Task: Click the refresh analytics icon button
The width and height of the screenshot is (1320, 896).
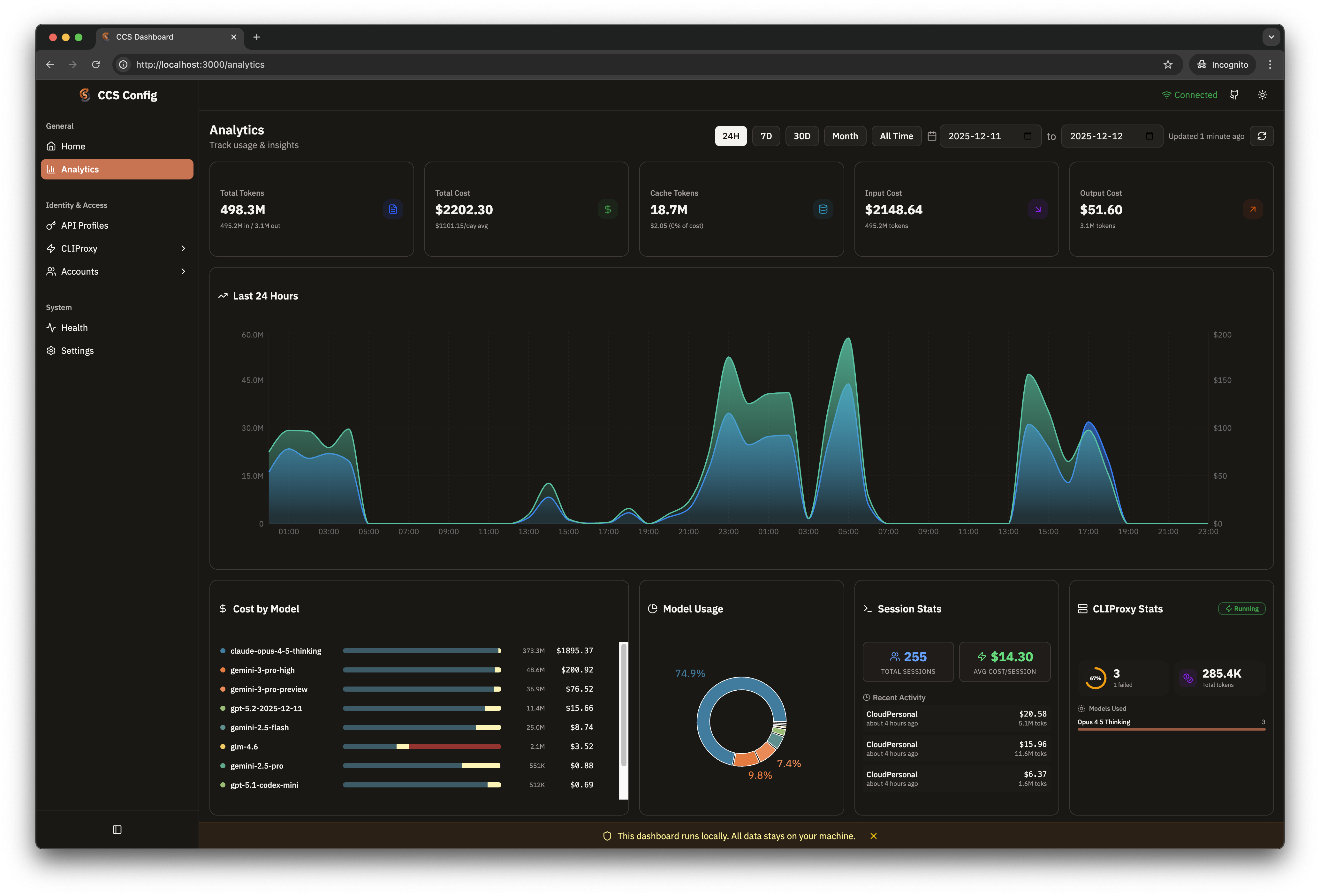Action: [1262, 136]
